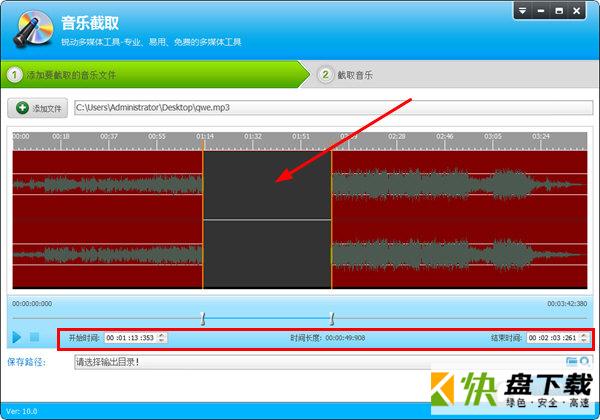This screenshot has width=600, height=420.
Task: Click the 03:24 mark on timeline ruler
Action: point(541,136)
